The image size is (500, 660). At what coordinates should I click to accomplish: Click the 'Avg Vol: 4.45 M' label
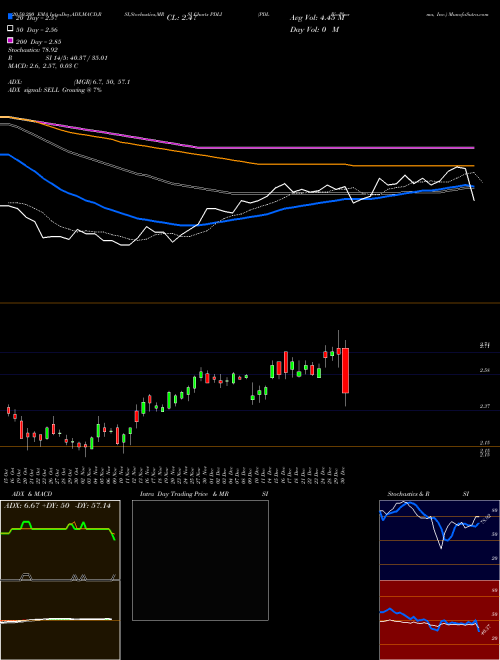317,18
